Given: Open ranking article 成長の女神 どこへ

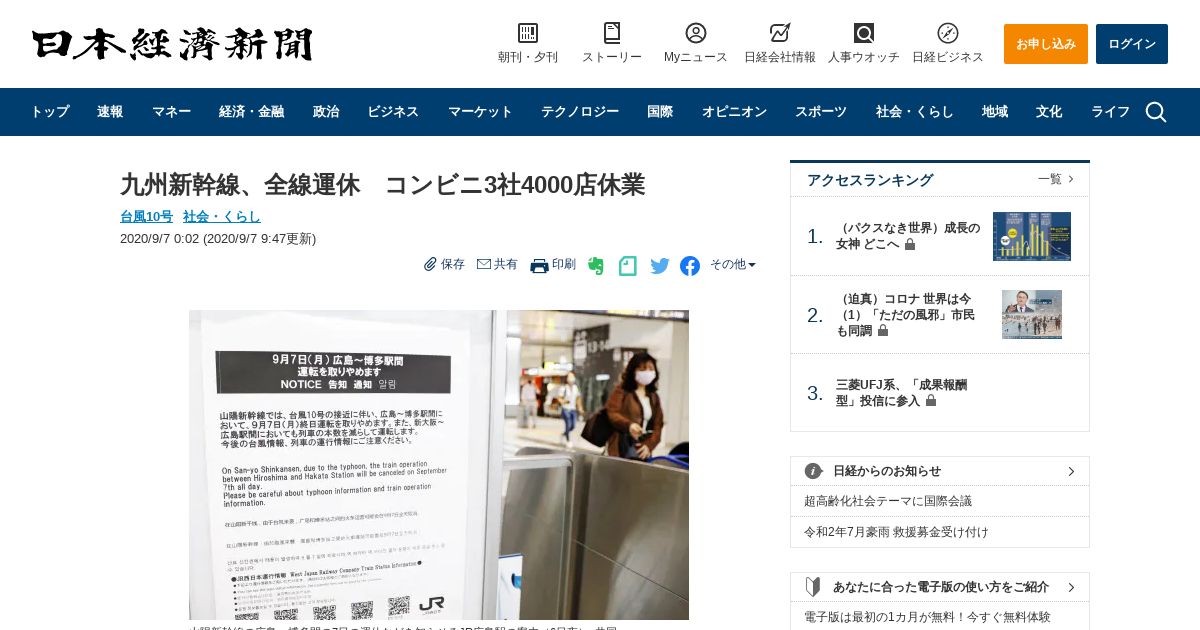Looking at the screenshot, I should point(908,236).
